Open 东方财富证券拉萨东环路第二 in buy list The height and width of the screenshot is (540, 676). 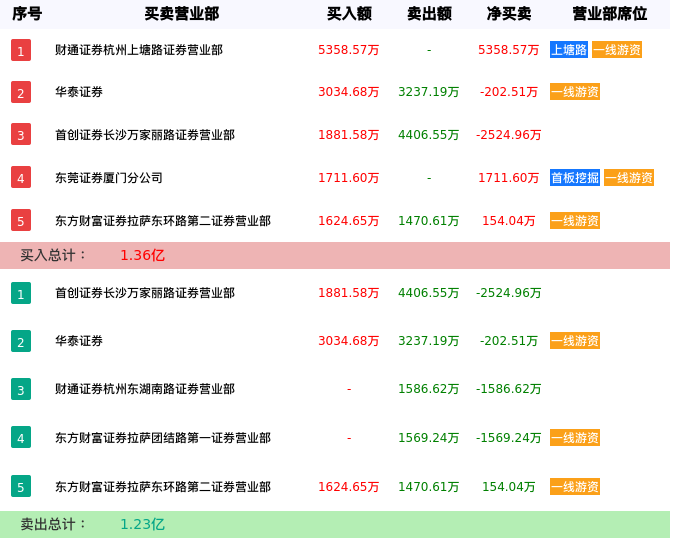click(x=163, y=221)
